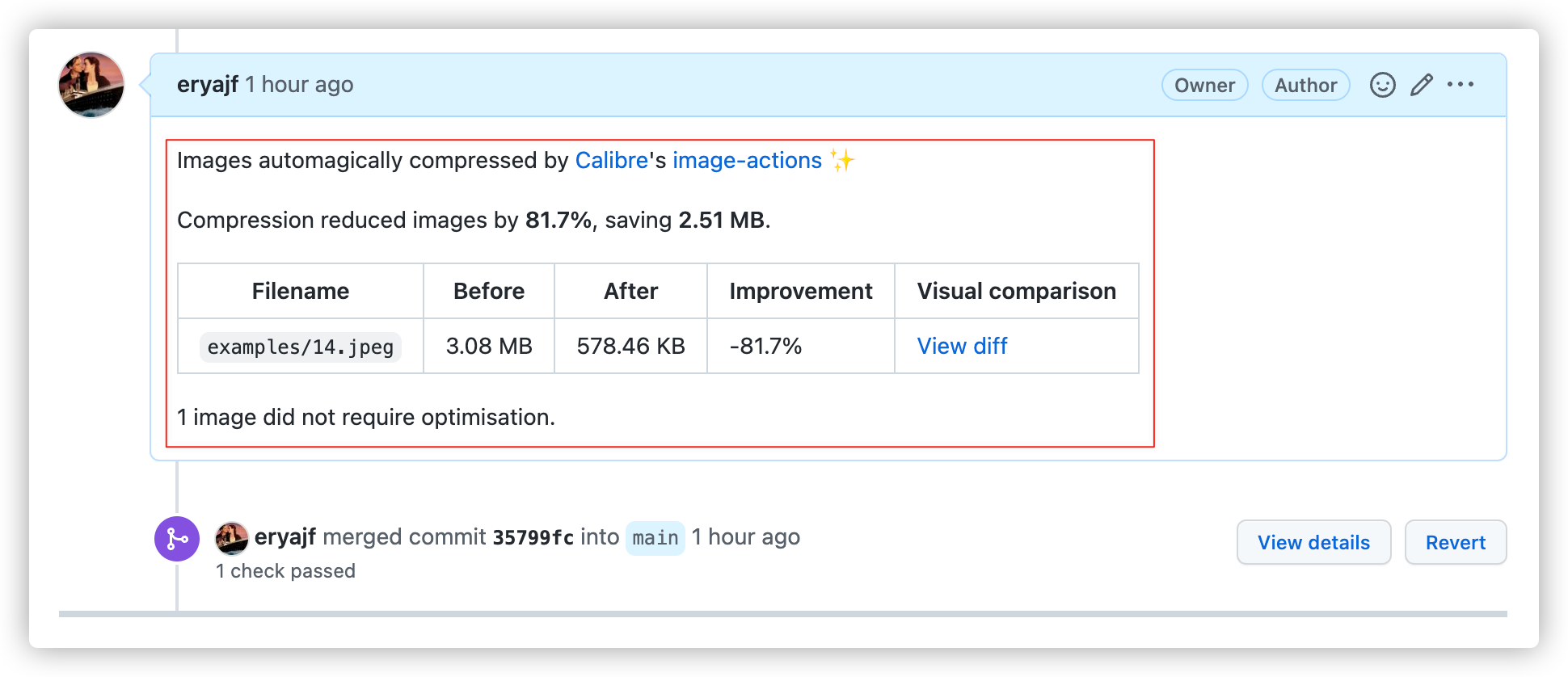Click eryajf username in the merge event
The width and height of the screenshot is (1568, 677).
click(x=285, y=538)
